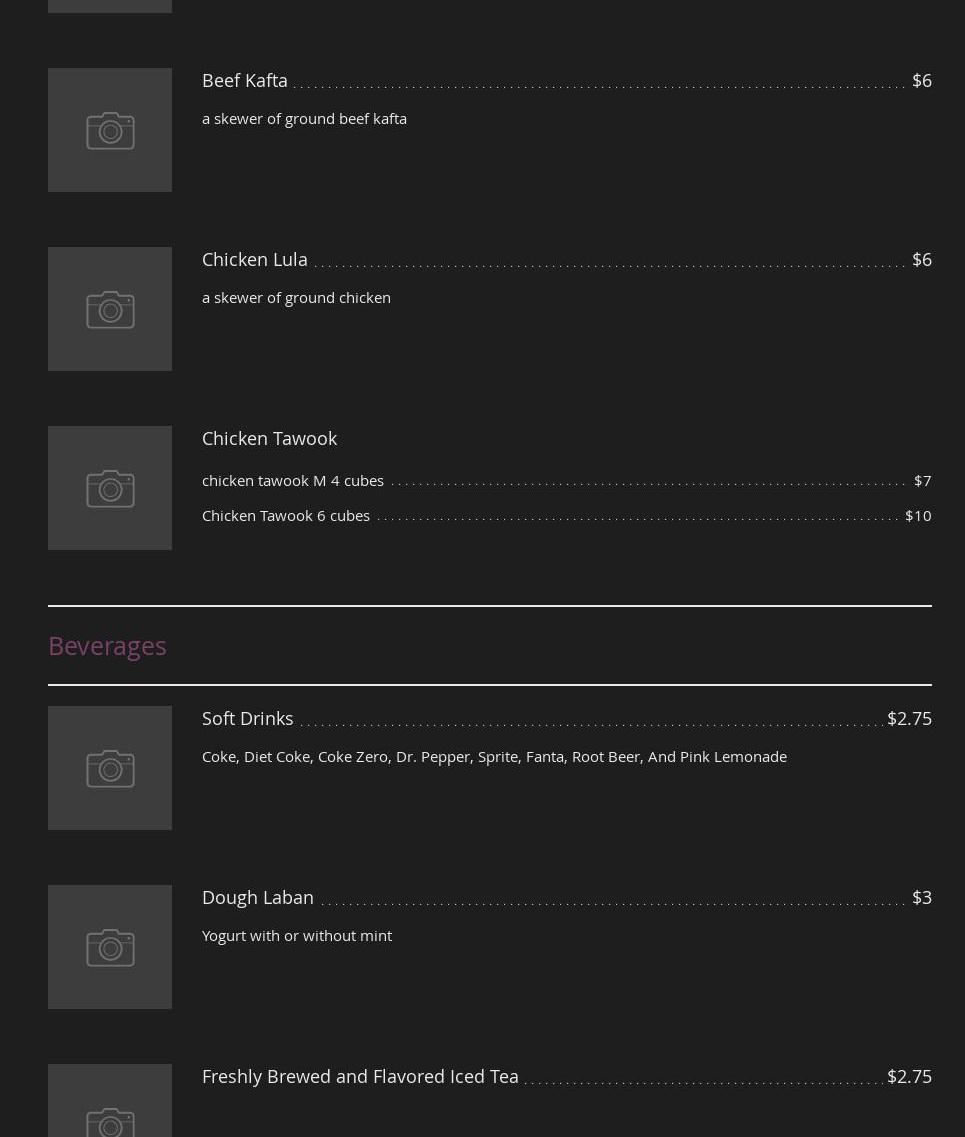
Task: Open the Beef Kafta menu item title
Action: click(245, 80)
